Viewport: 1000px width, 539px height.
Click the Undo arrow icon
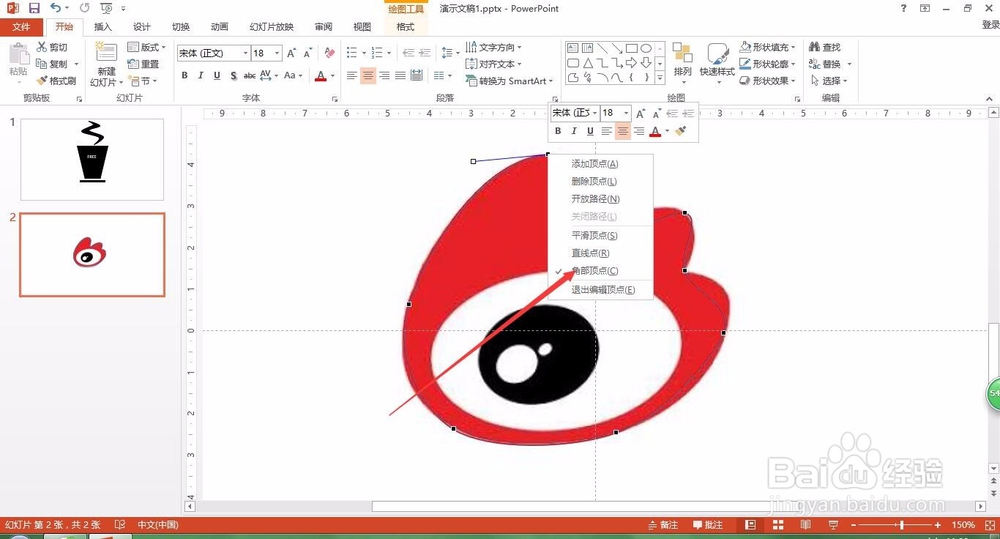tap(56, 8)
